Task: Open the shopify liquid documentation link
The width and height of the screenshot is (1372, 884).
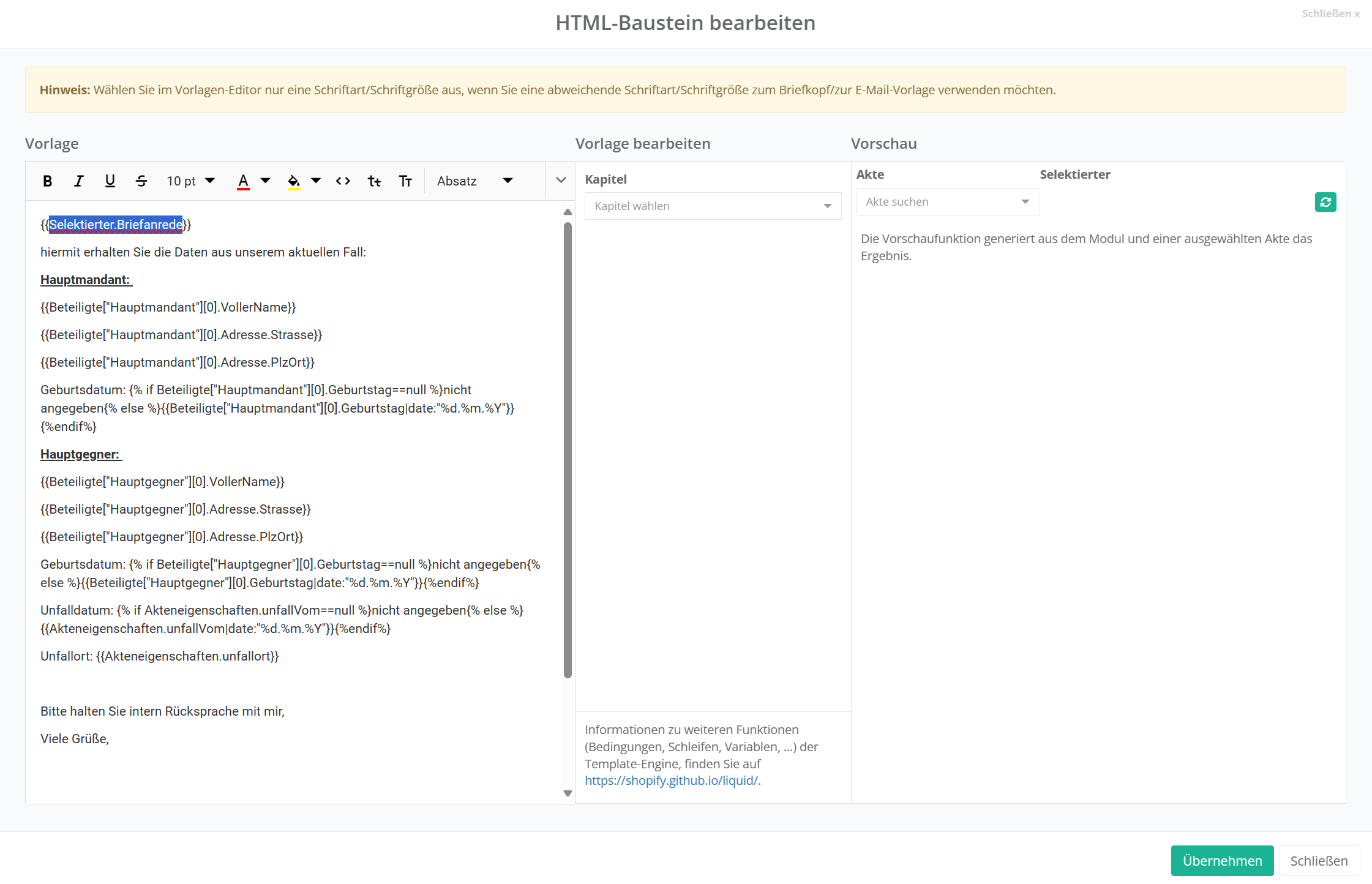Action: (x=671, y=781)
